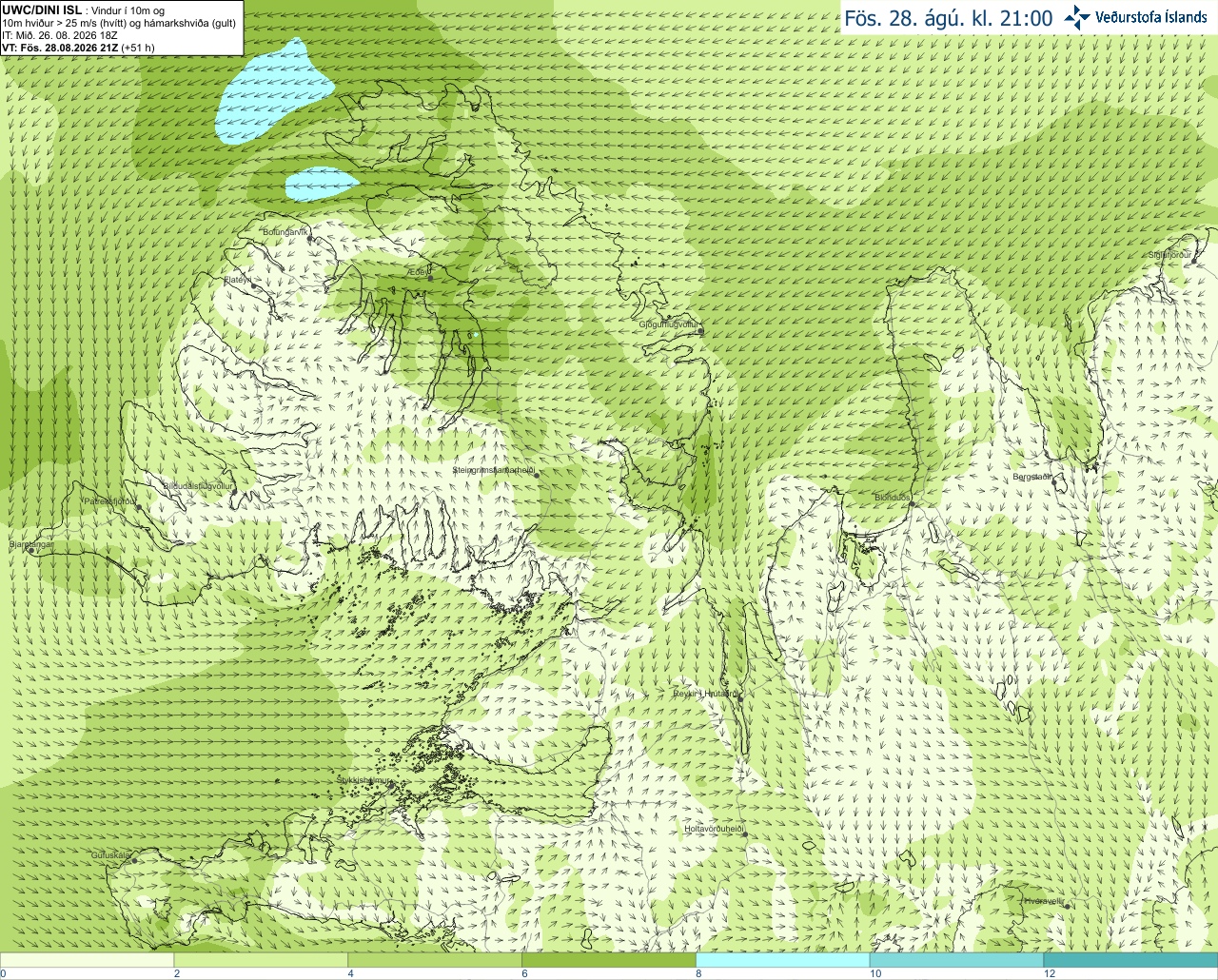Click the 6–8 dark green legend swatch
The image size is (1218, 980).
click(609, 960)
